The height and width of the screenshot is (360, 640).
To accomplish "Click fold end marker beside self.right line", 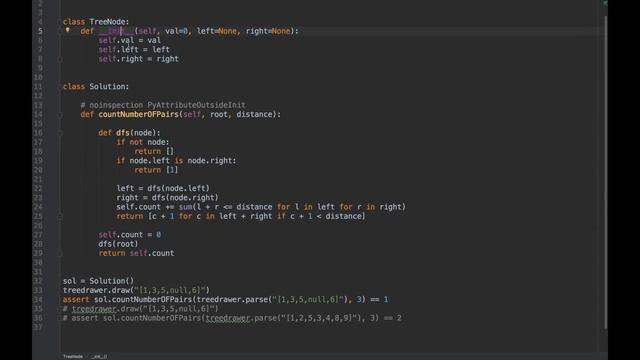I will 60,59.
